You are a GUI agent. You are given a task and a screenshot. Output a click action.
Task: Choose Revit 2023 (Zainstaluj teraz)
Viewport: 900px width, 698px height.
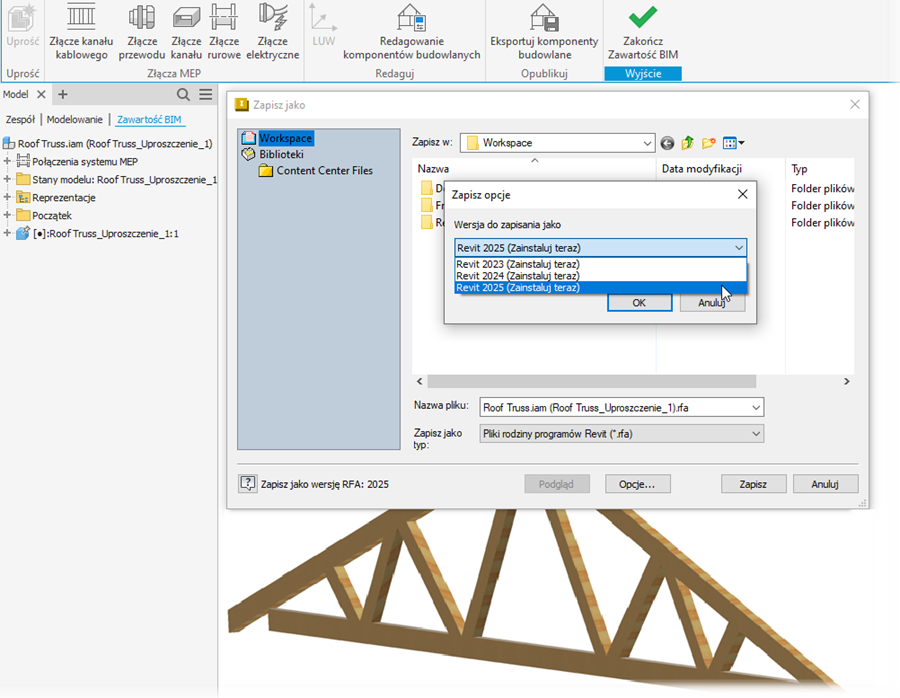tap(600, 264)
